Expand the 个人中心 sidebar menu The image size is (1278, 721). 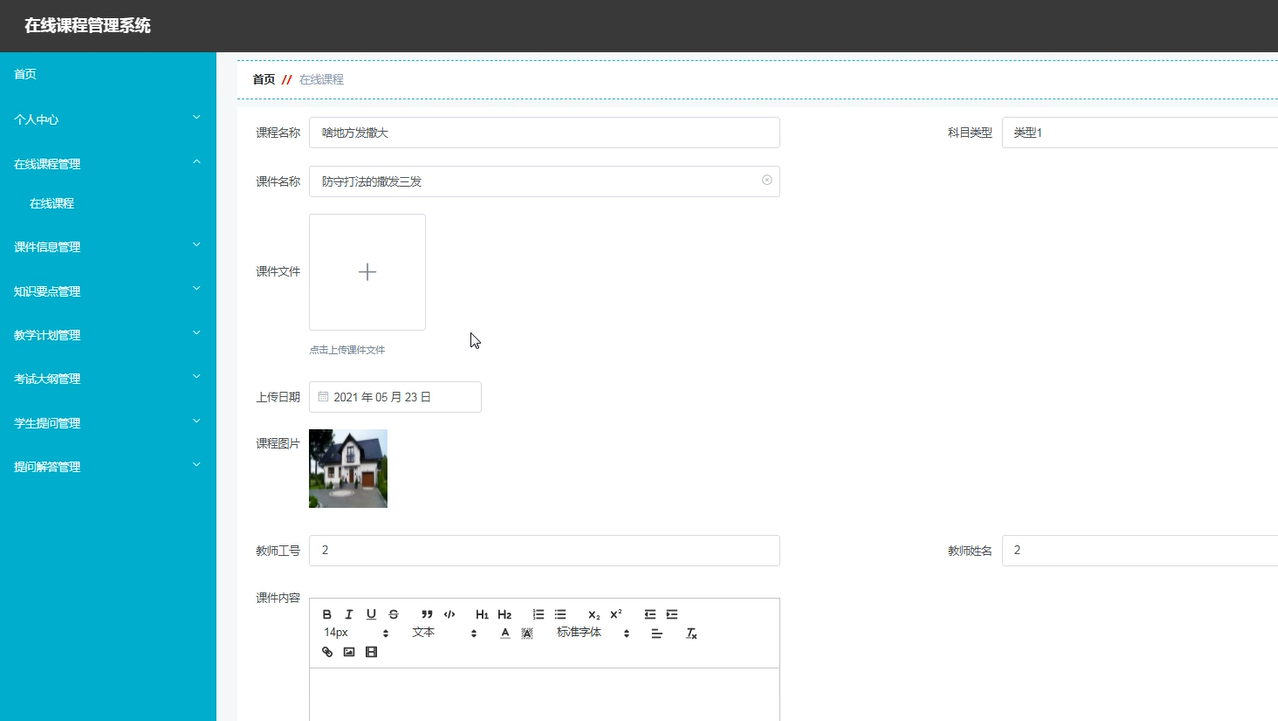[108, 119]
